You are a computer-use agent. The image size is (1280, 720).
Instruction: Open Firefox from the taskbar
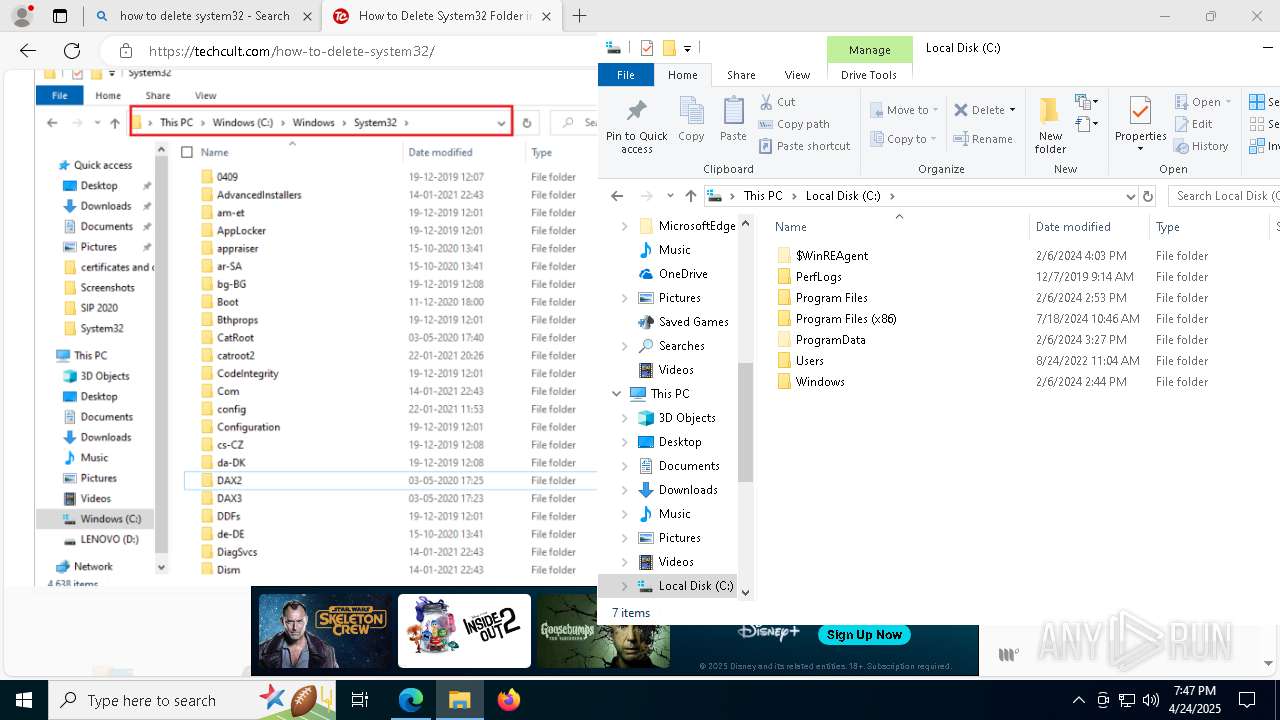click(x=509, y=700)
